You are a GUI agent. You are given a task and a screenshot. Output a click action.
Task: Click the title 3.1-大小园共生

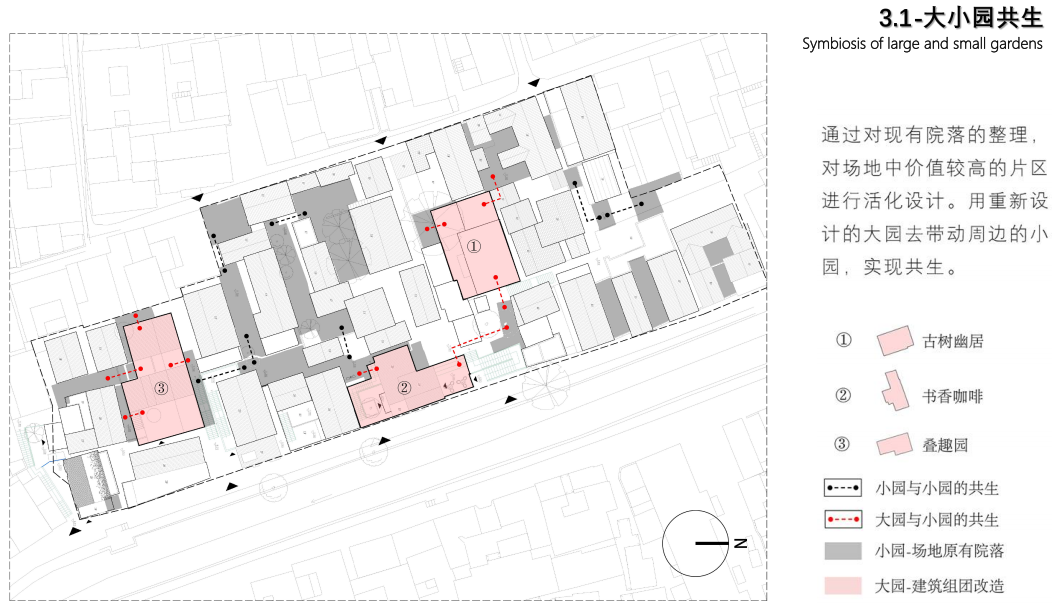click(961, 18)
